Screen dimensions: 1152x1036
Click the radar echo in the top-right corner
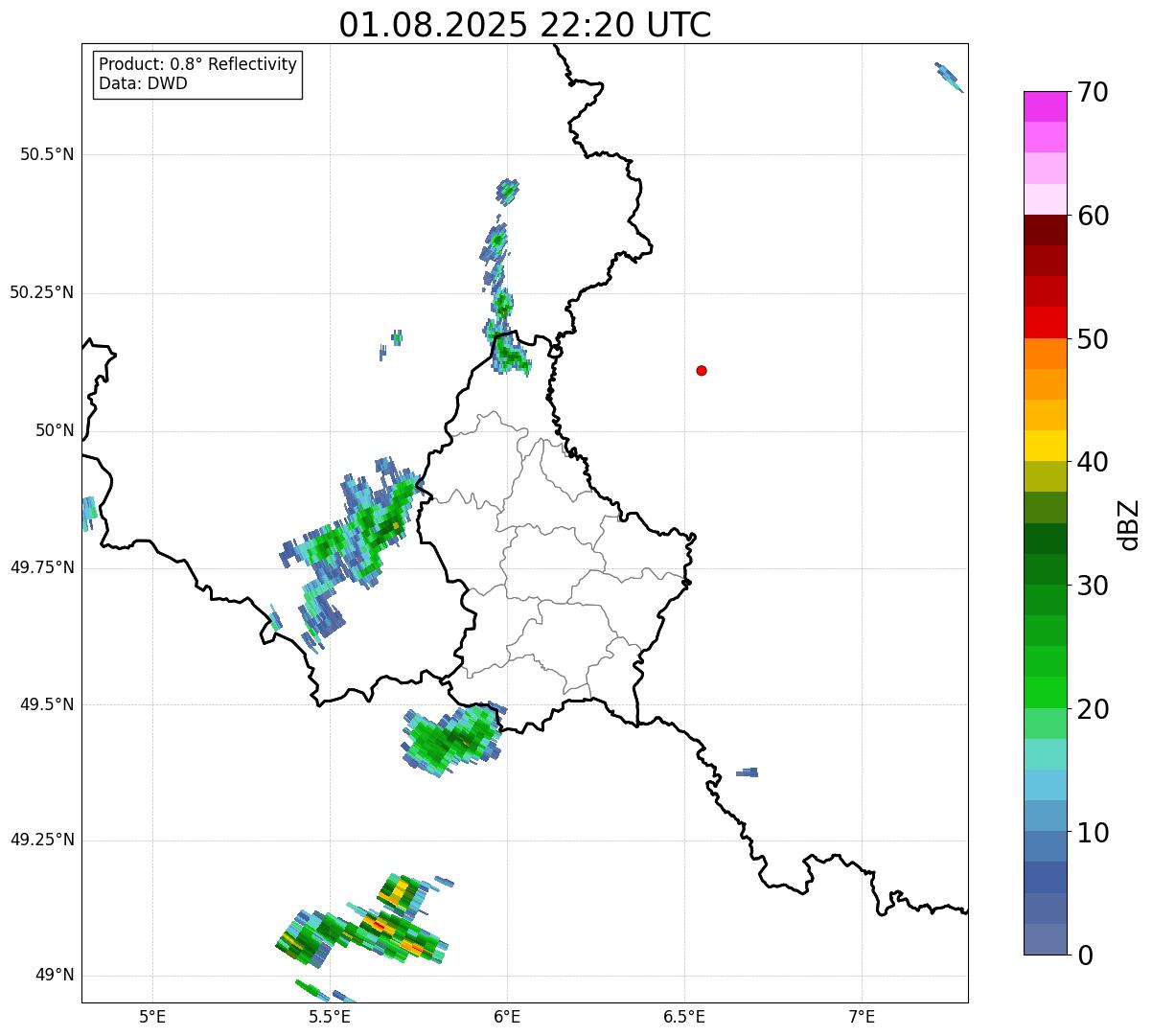(x=948, y=77)
